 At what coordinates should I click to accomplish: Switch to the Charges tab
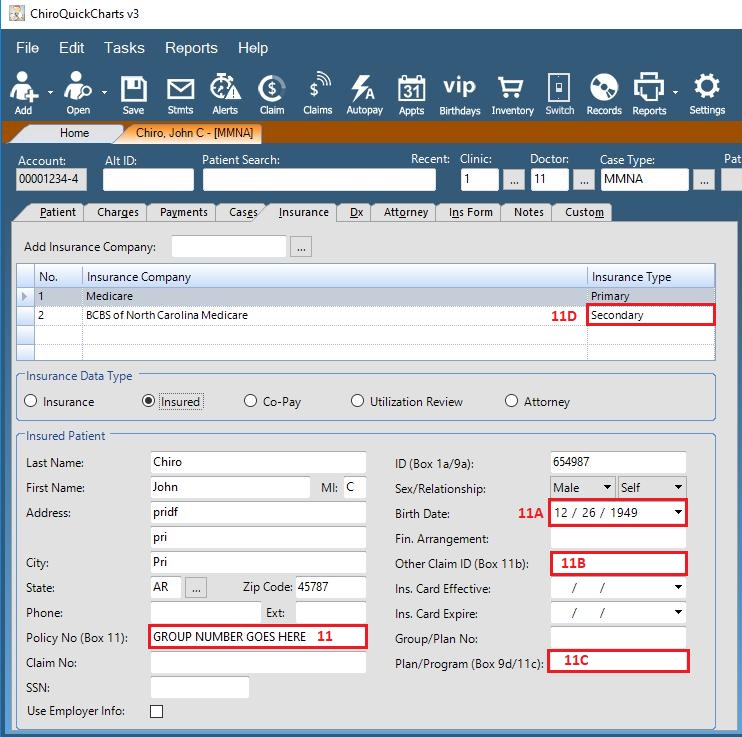pos(117,212)
